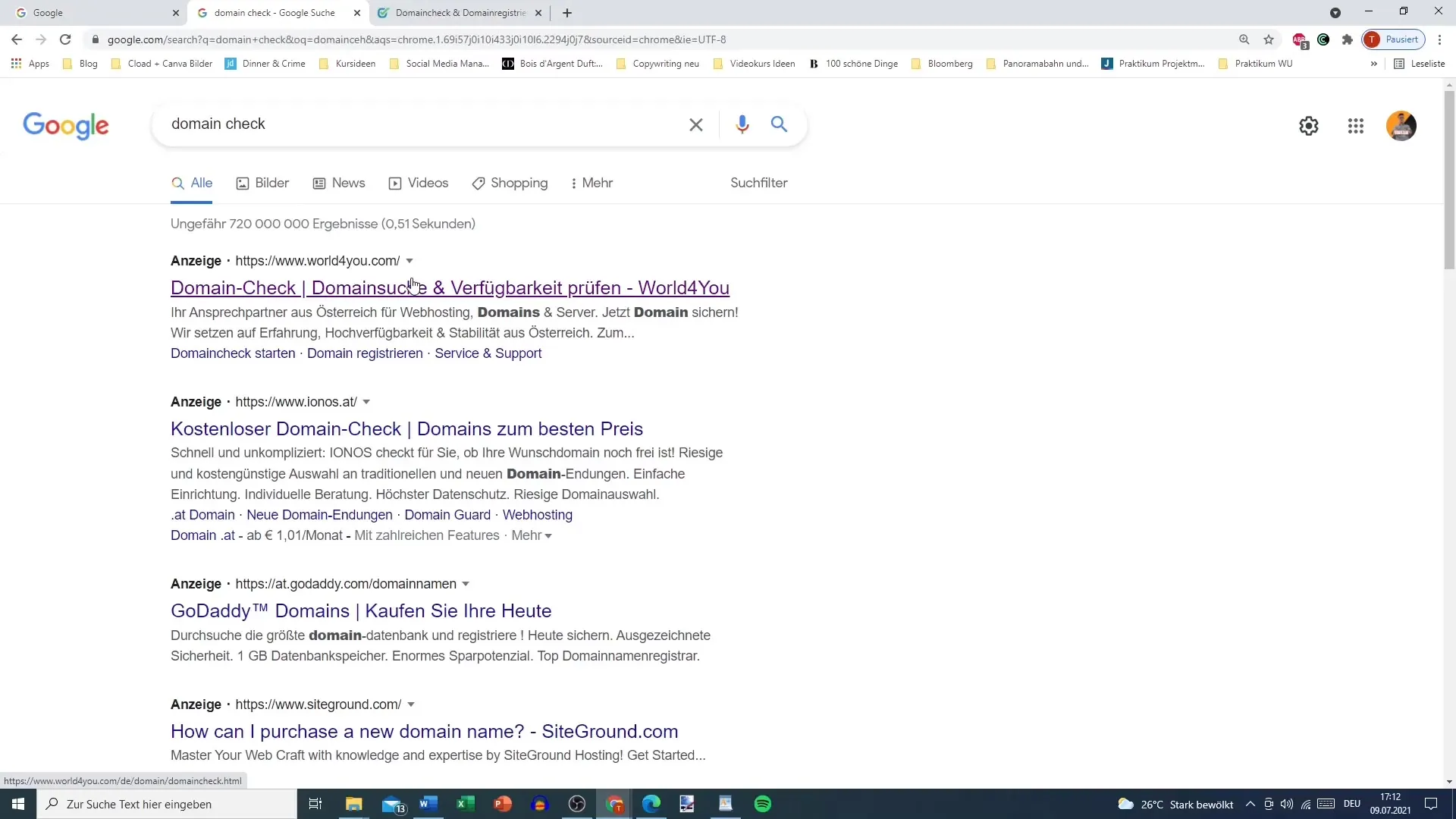Image resolution: width=1456 pixels, height=819 pixels.
Task: Open the Bloomberg bookmark folder
Action: coord(942,64)
